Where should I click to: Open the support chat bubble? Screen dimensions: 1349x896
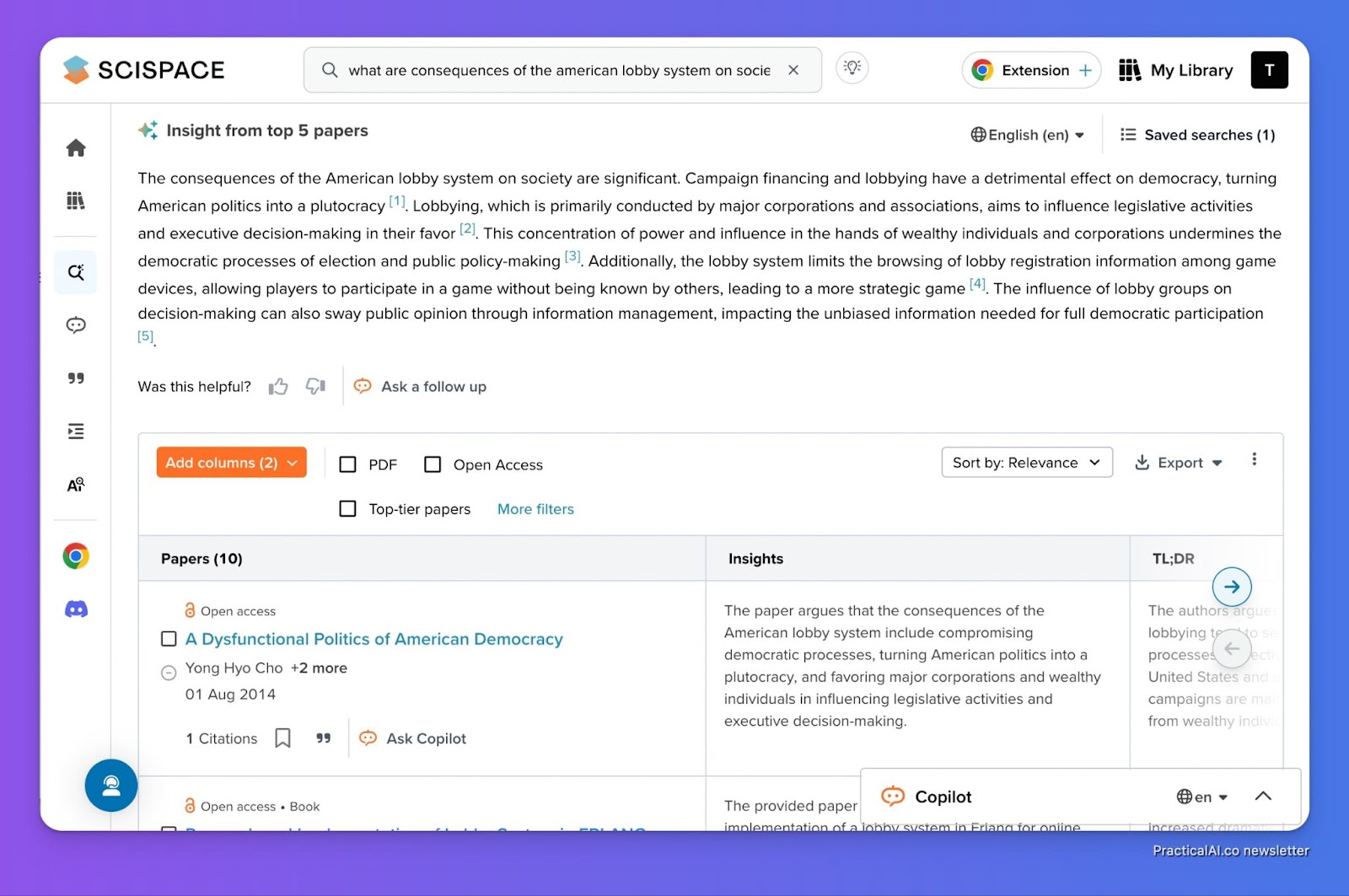pos(111,786)
